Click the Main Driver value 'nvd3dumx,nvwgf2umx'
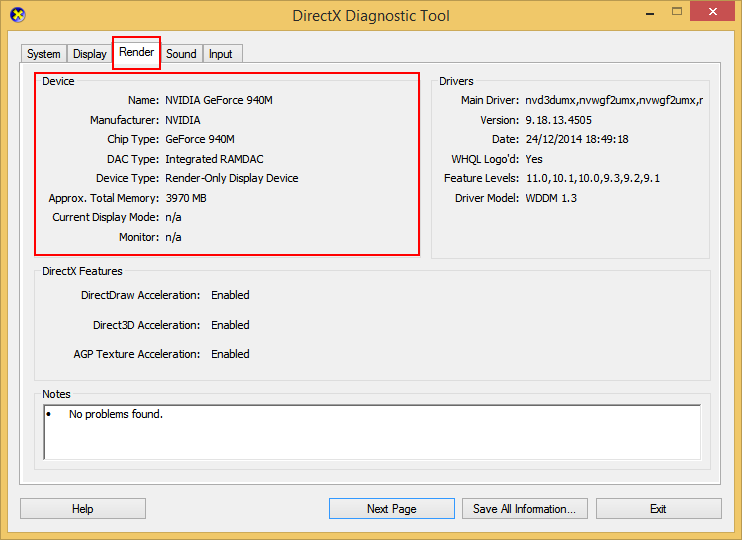Viewport: 742px width, 540px height. [x=614, y=100]
